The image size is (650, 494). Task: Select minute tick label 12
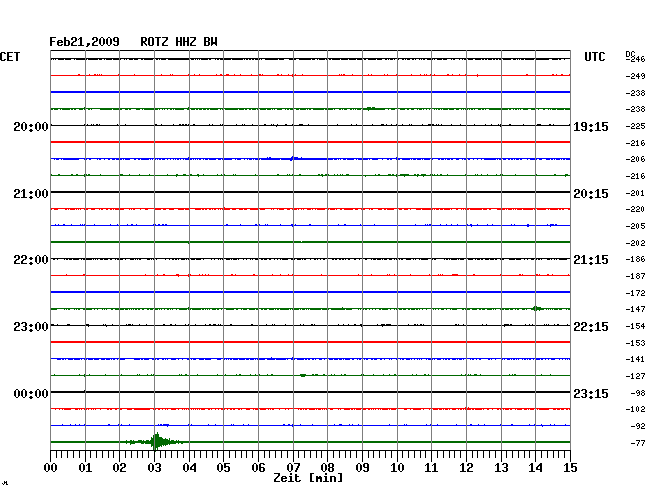click(466, 468)
